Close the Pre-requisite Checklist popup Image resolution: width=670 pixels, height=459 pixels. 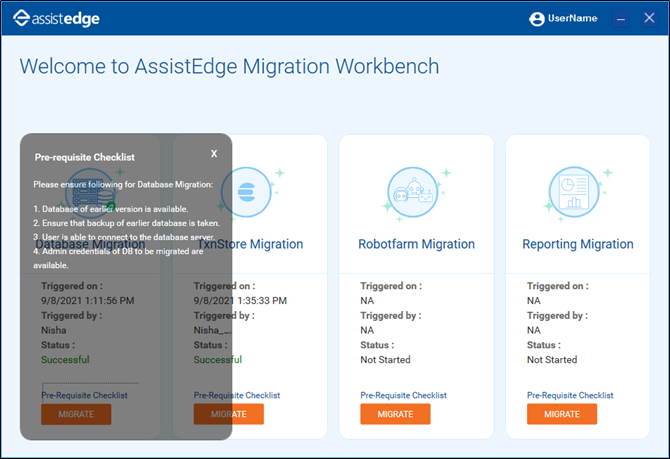point(214,154)
